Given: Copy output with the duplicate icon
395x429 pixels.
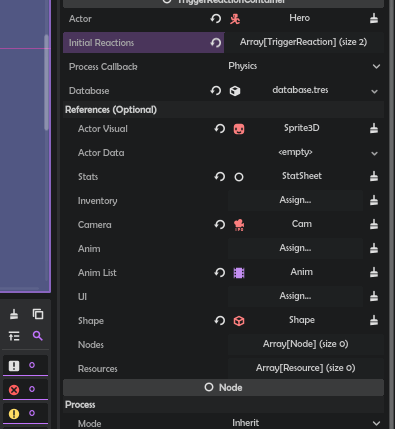Looking at the screenshot, I should [38, 314].
